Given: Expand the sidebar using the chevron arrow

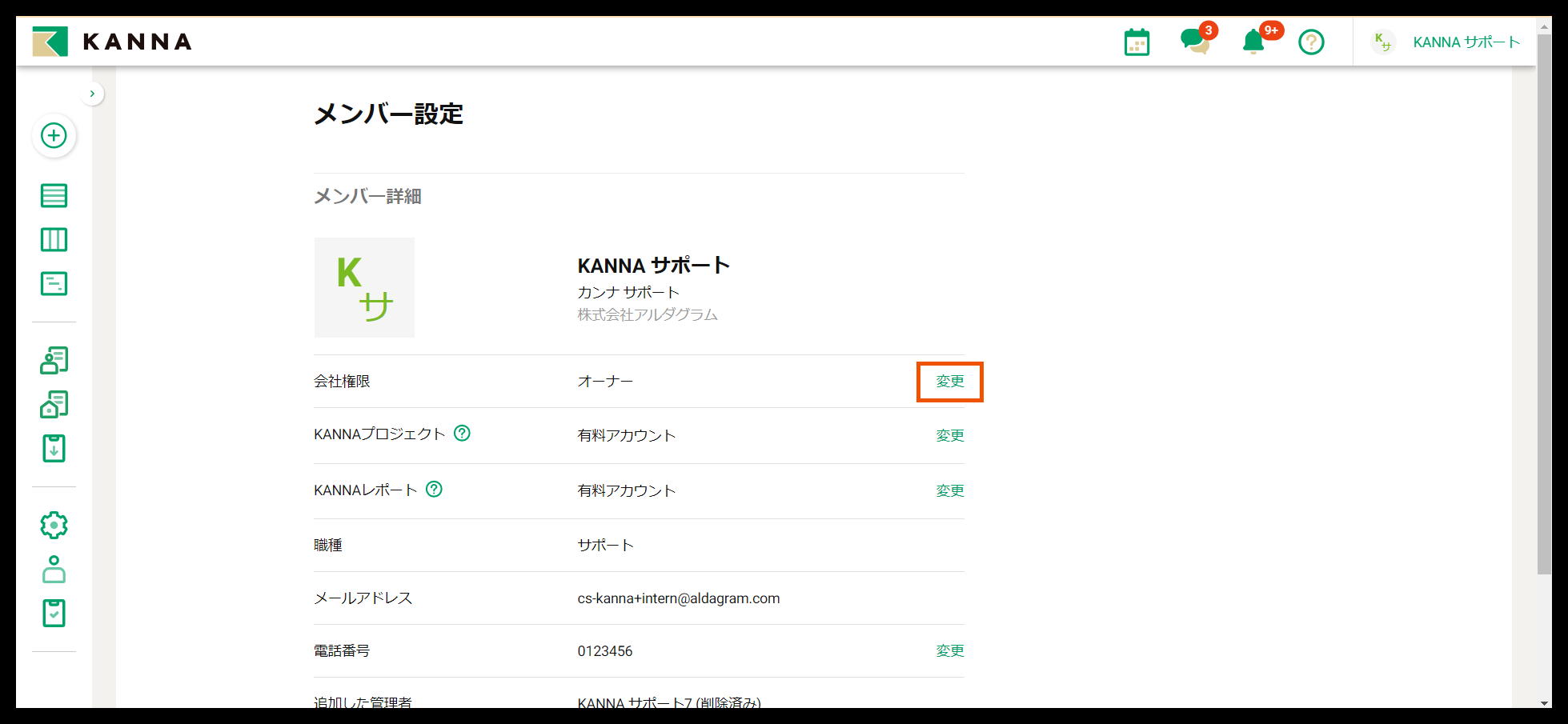Looking at the screenshot, I should pos(92,93).
